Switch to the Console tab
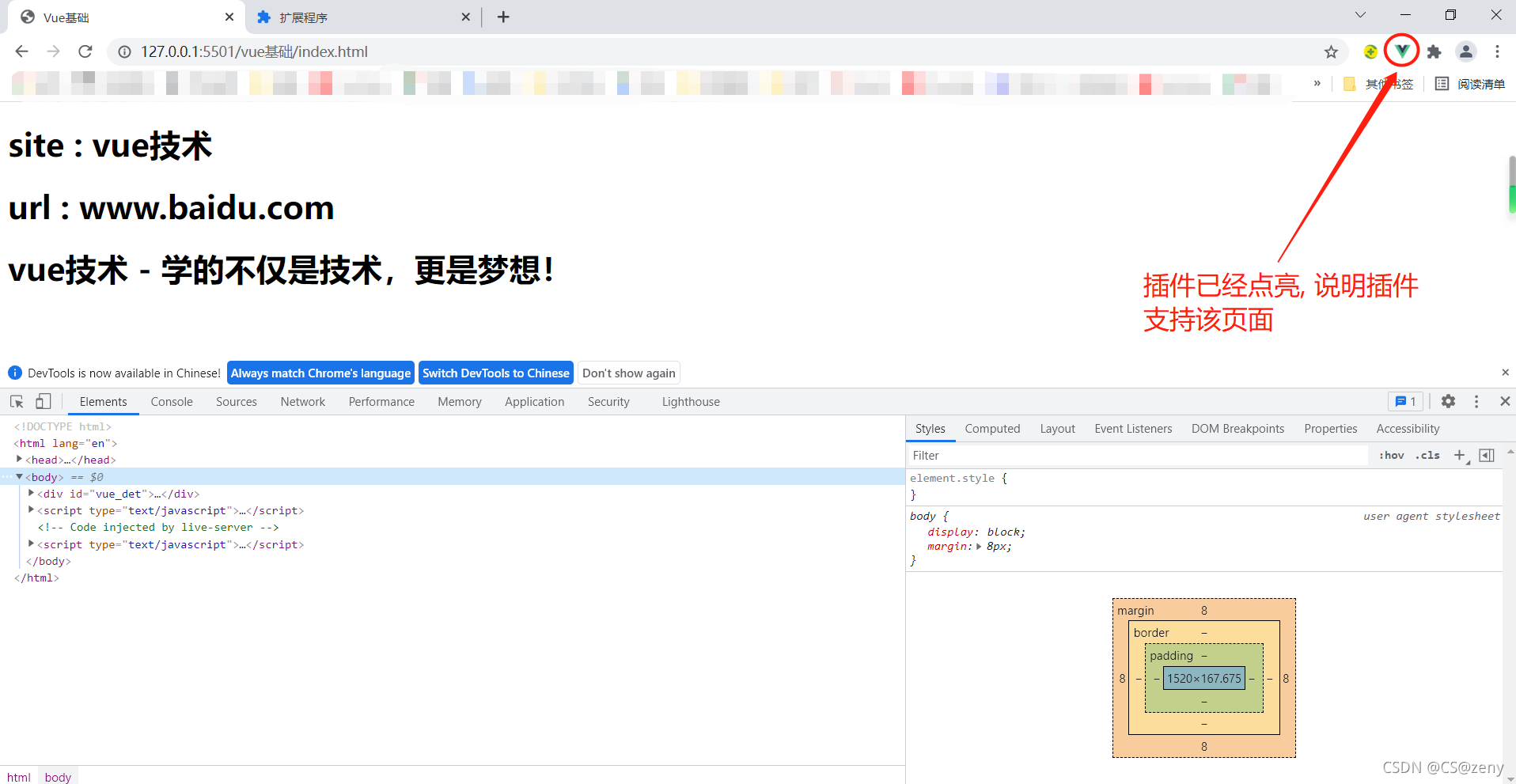The image size is (1516, 784). pos(171,401)
